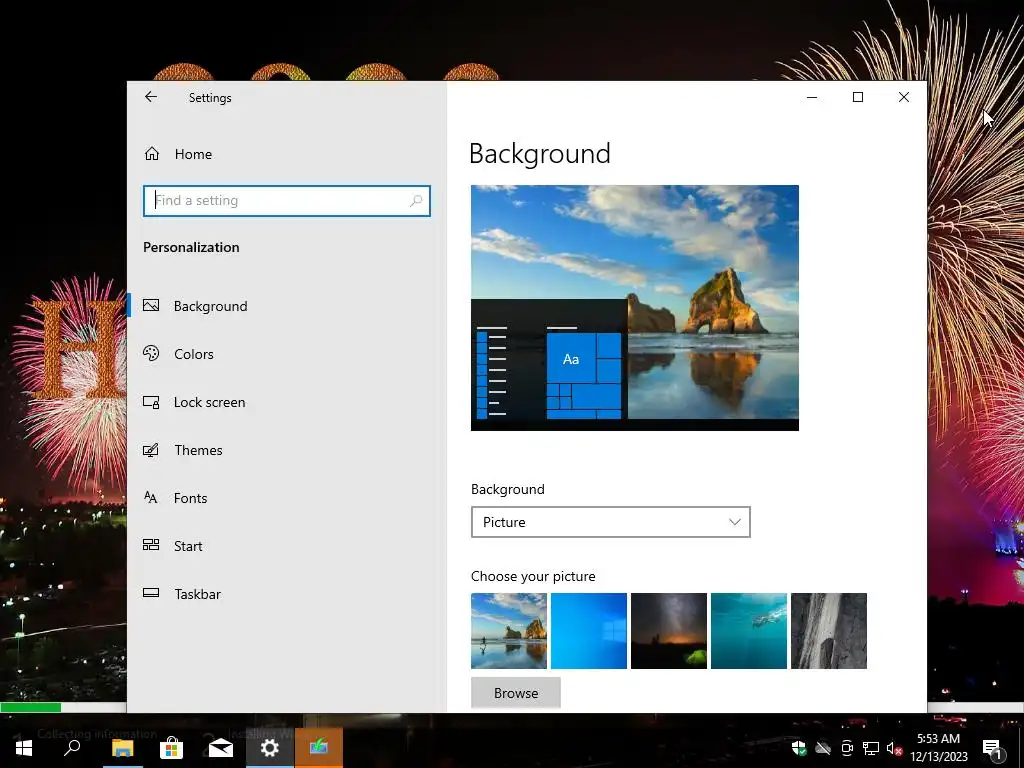Screen dimensions: 1024x768
Task: Open the Settings Home page
Action: [178, 154]
